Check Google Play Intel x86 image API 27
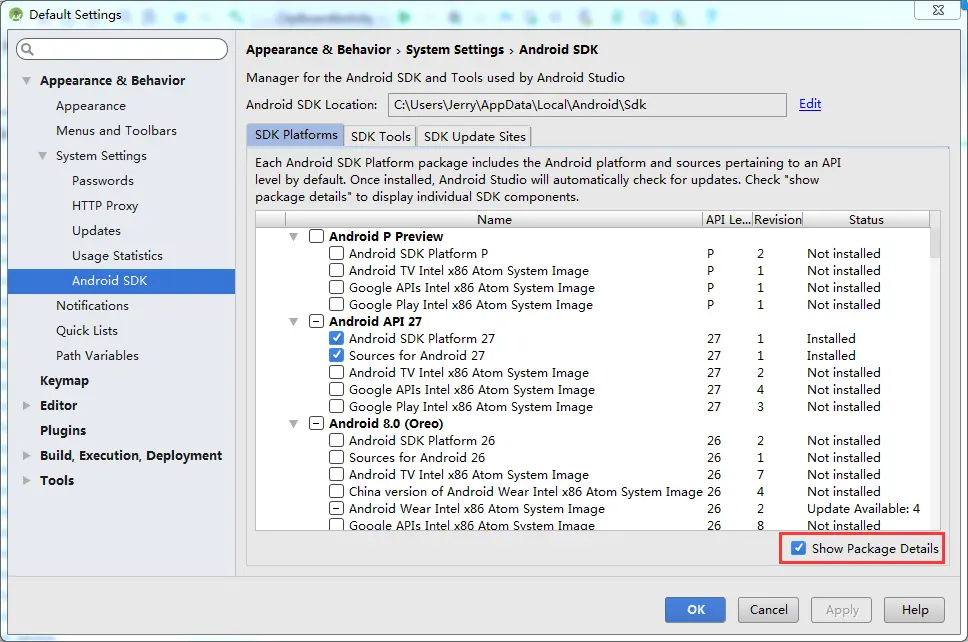The height and width of the screenshot is (642, 968). point(336,406)
